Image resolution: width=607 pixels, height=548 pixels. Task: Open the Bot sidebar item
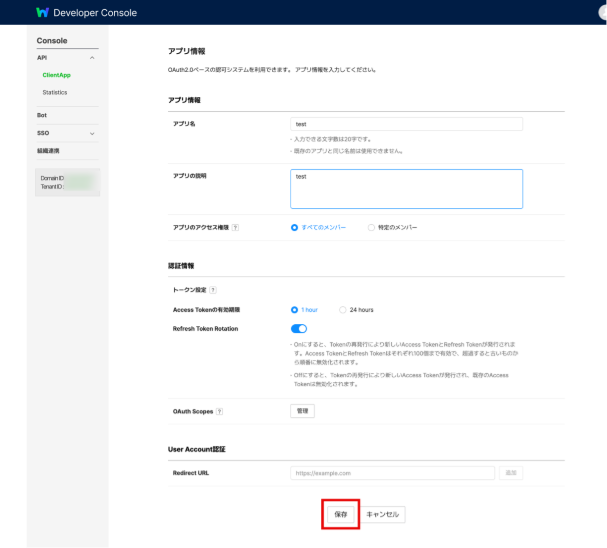pos(42,115)
